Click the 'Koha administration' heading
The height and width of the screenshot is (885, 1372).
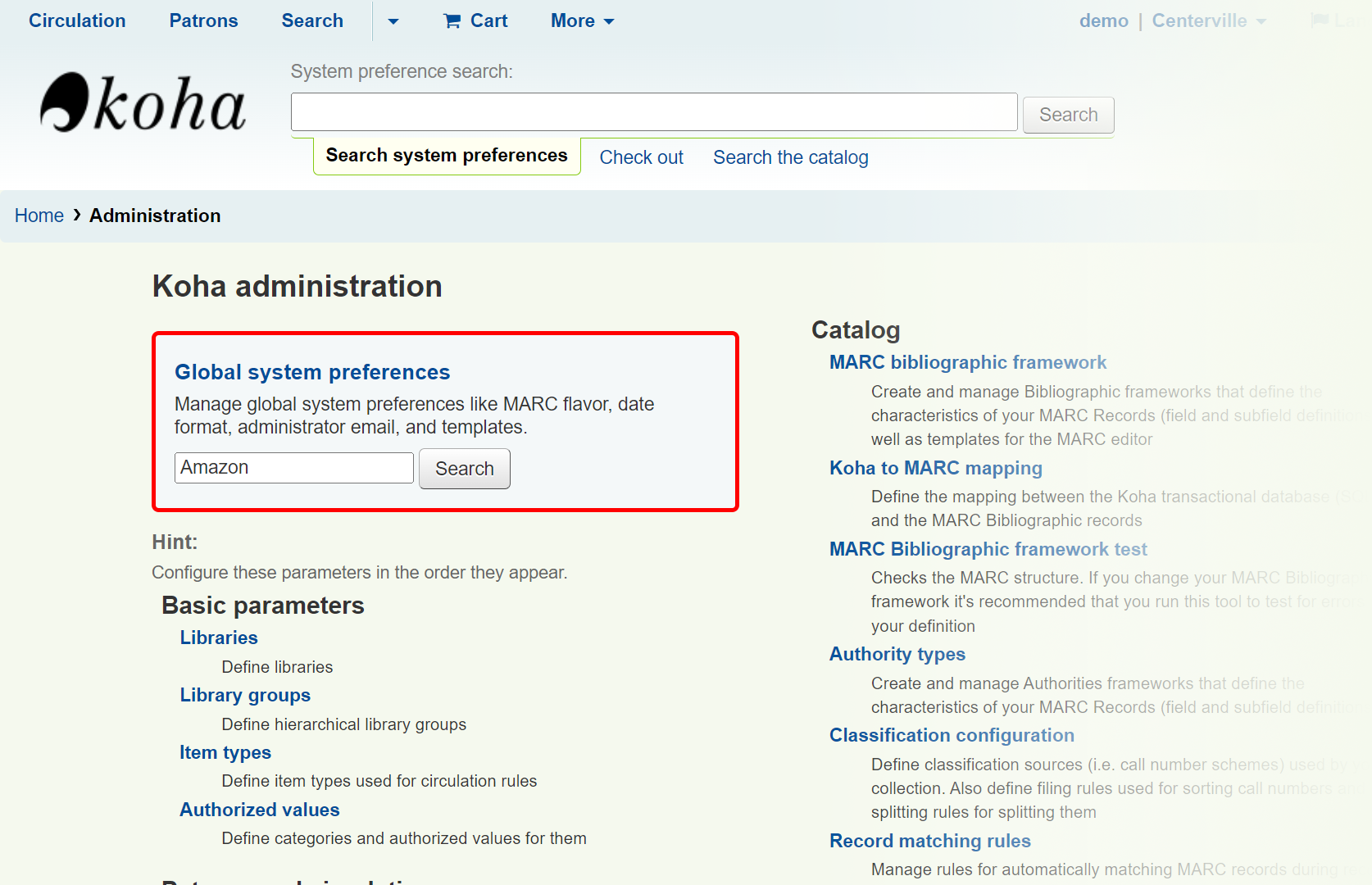[x=298, y=286]
